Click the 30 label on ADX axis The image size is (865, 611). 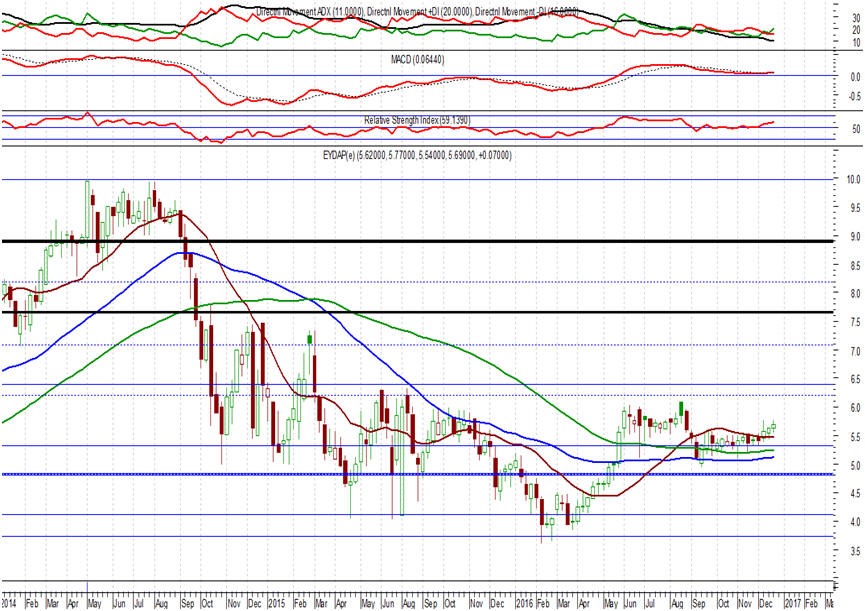[856, 18]
